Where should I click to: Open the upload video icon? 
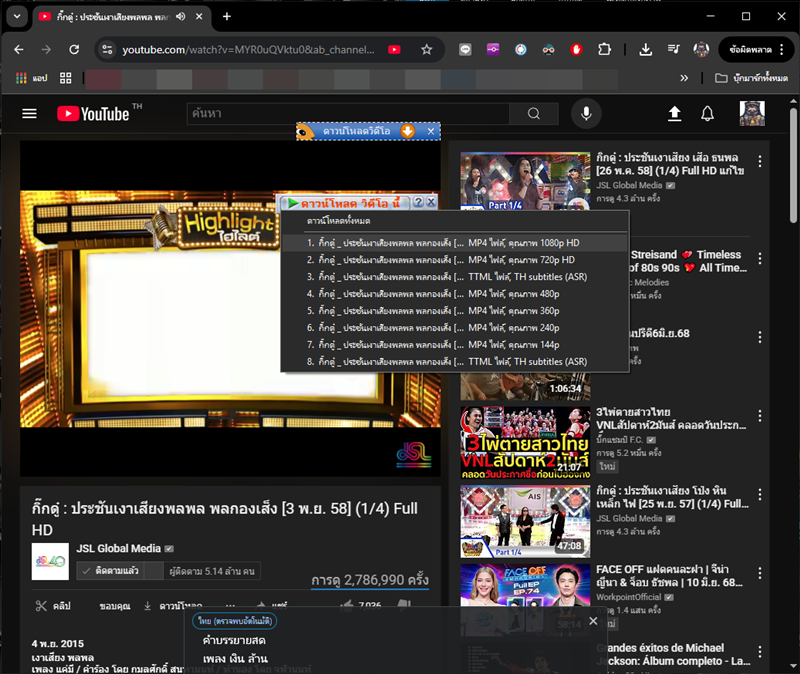pos(674,113)
